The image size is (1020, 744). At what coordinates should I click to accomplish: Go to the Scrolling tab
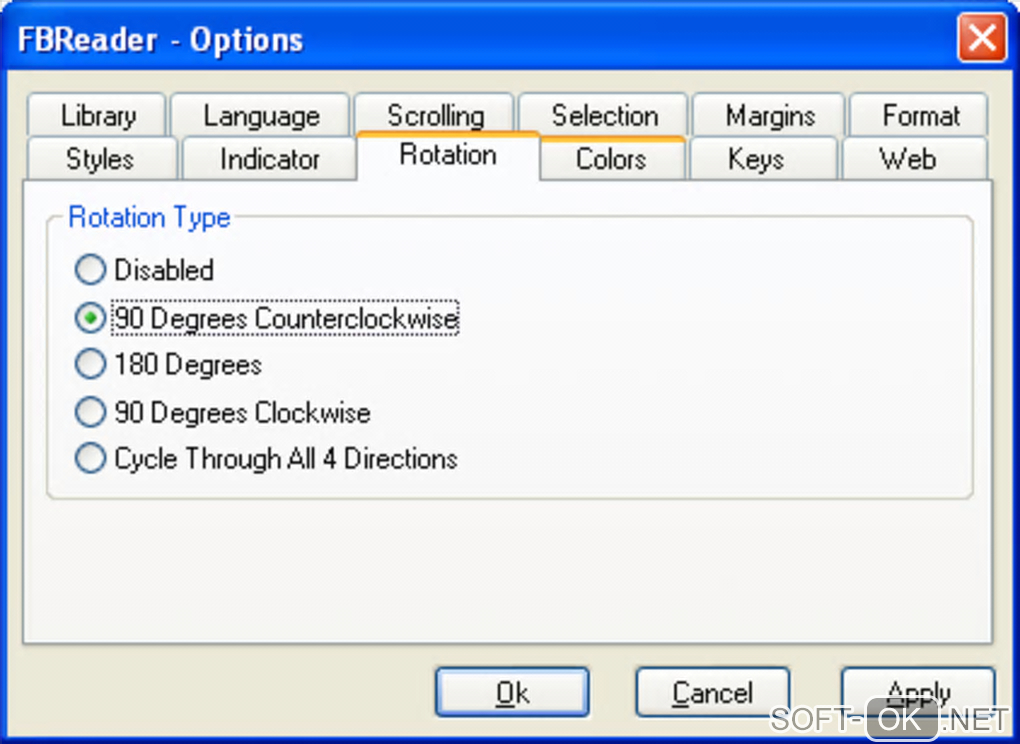pos(435,116)
